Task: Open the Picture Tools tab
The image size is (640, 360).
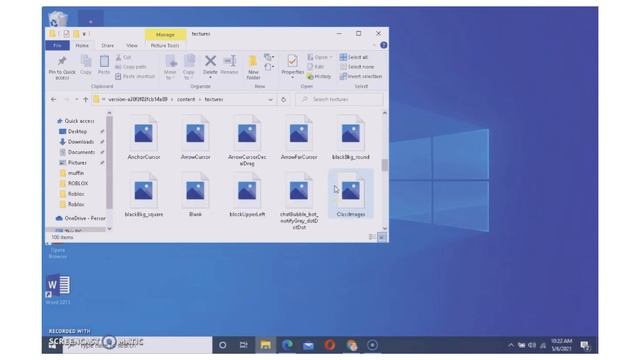Action: [165, 45]
